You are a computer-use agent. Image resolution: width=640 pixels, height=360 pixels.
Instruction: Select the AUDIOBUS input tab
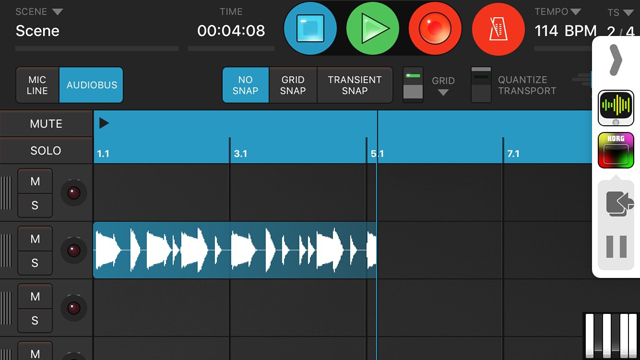click(x=91, y=85)
